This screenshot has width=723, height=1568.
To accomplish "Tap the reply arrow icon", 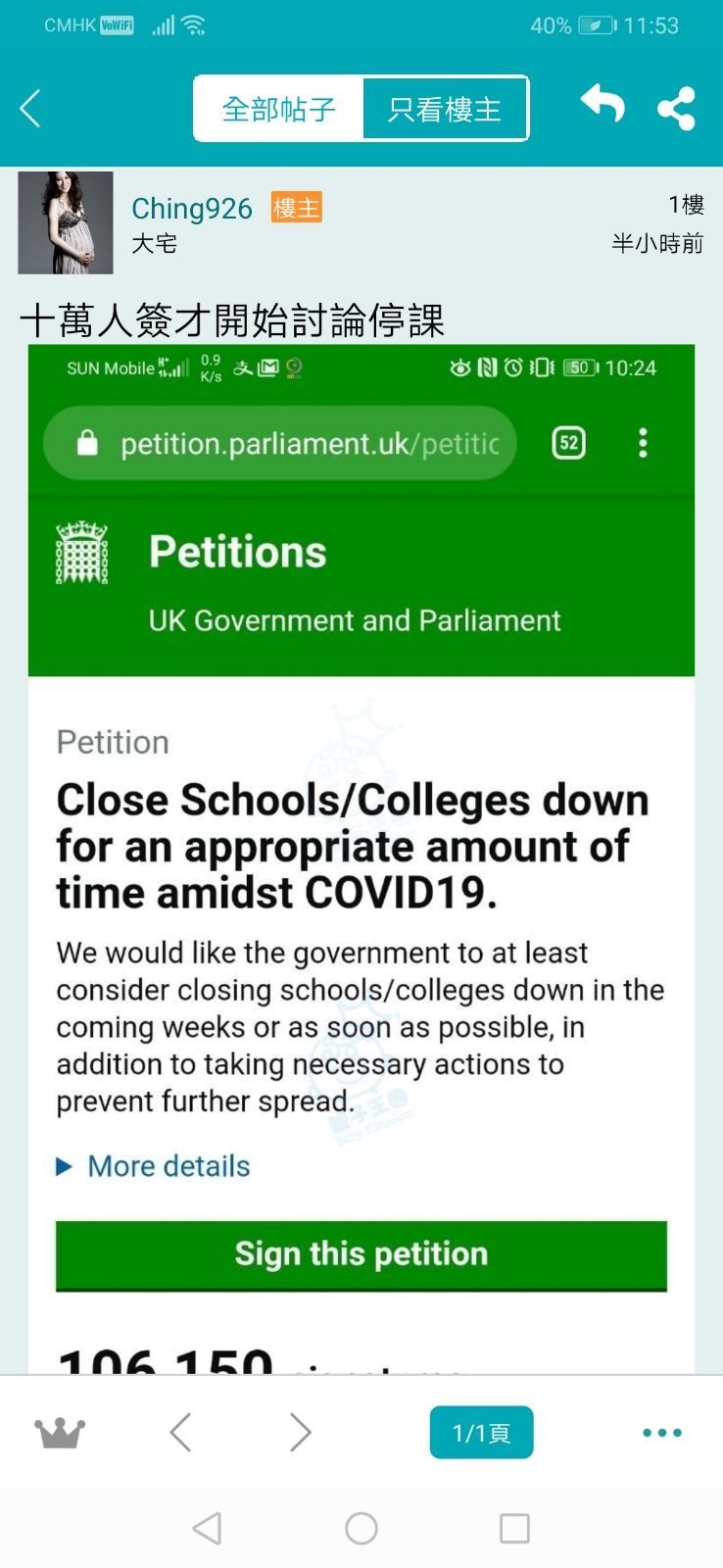I will pos(602,104).
